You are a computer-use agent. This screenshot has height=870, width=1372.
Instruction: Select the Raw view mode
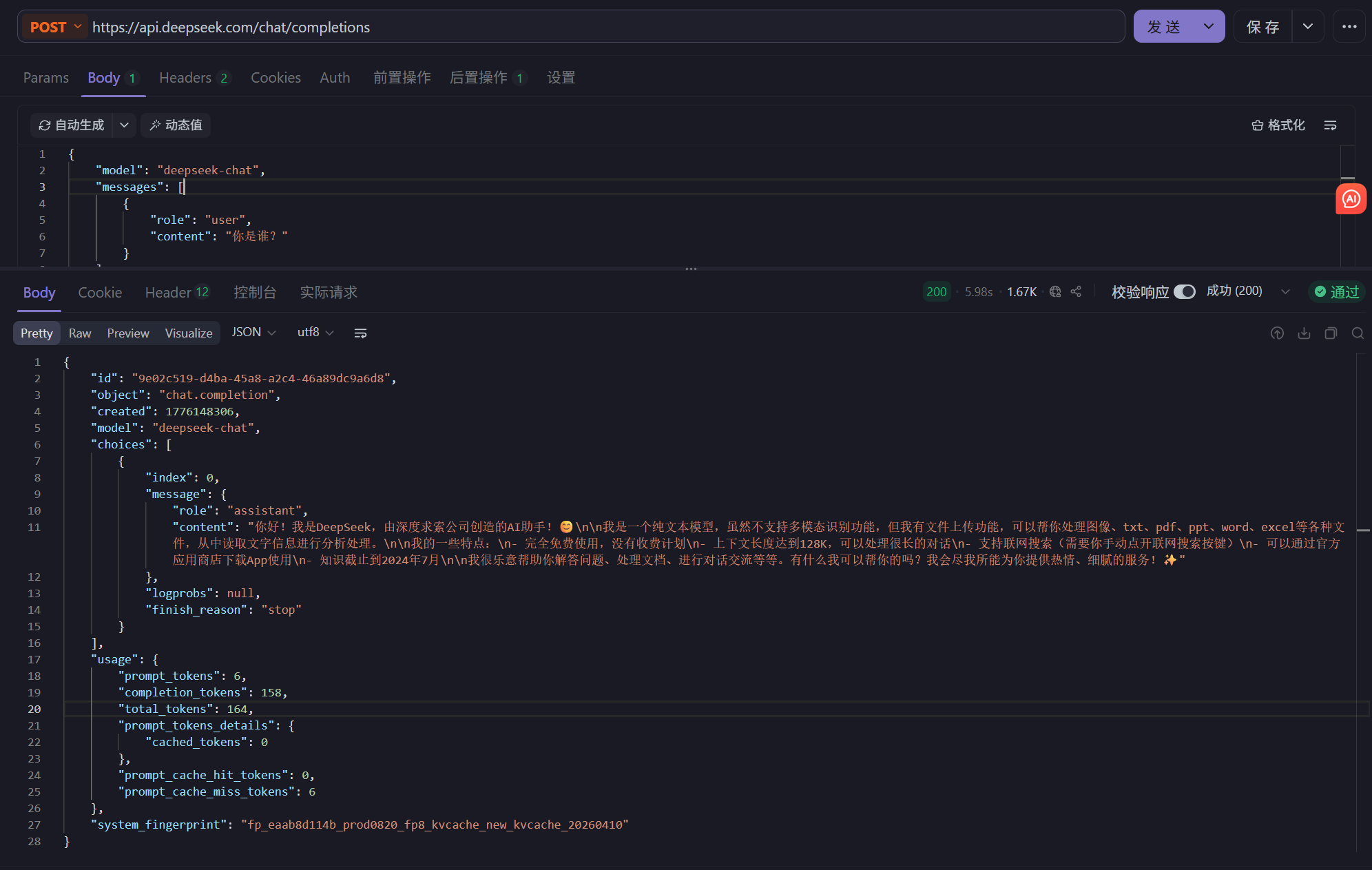tap(80, 333)
